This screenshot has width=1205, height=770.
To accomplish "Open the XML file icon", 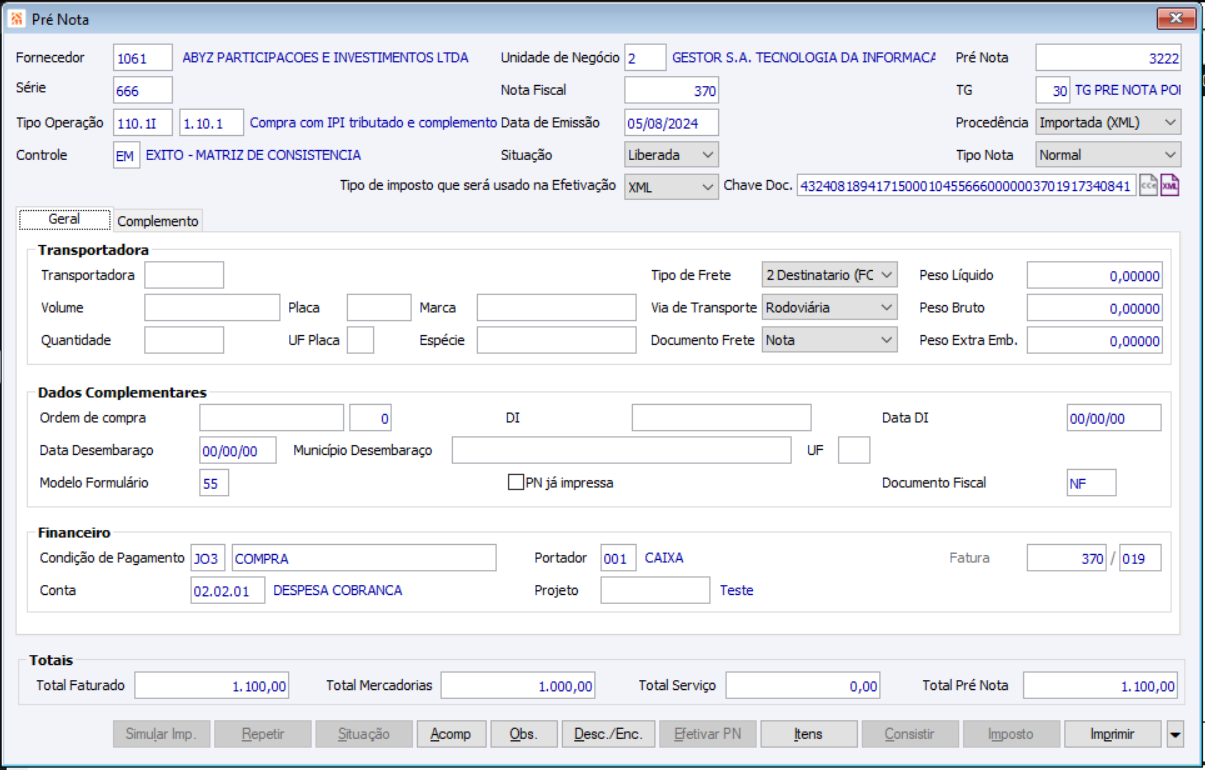I will click(1170, 186).
